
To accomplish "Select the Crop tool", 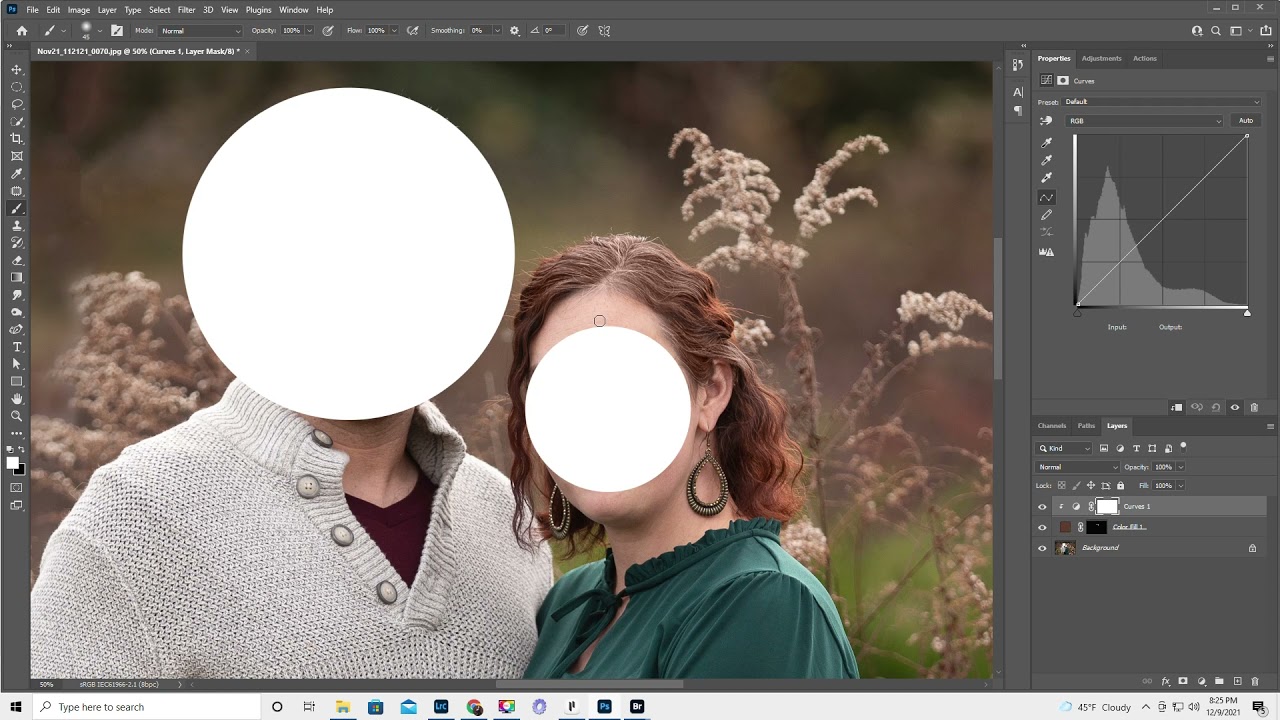I will pyautogui.click(x=17, y=139).
